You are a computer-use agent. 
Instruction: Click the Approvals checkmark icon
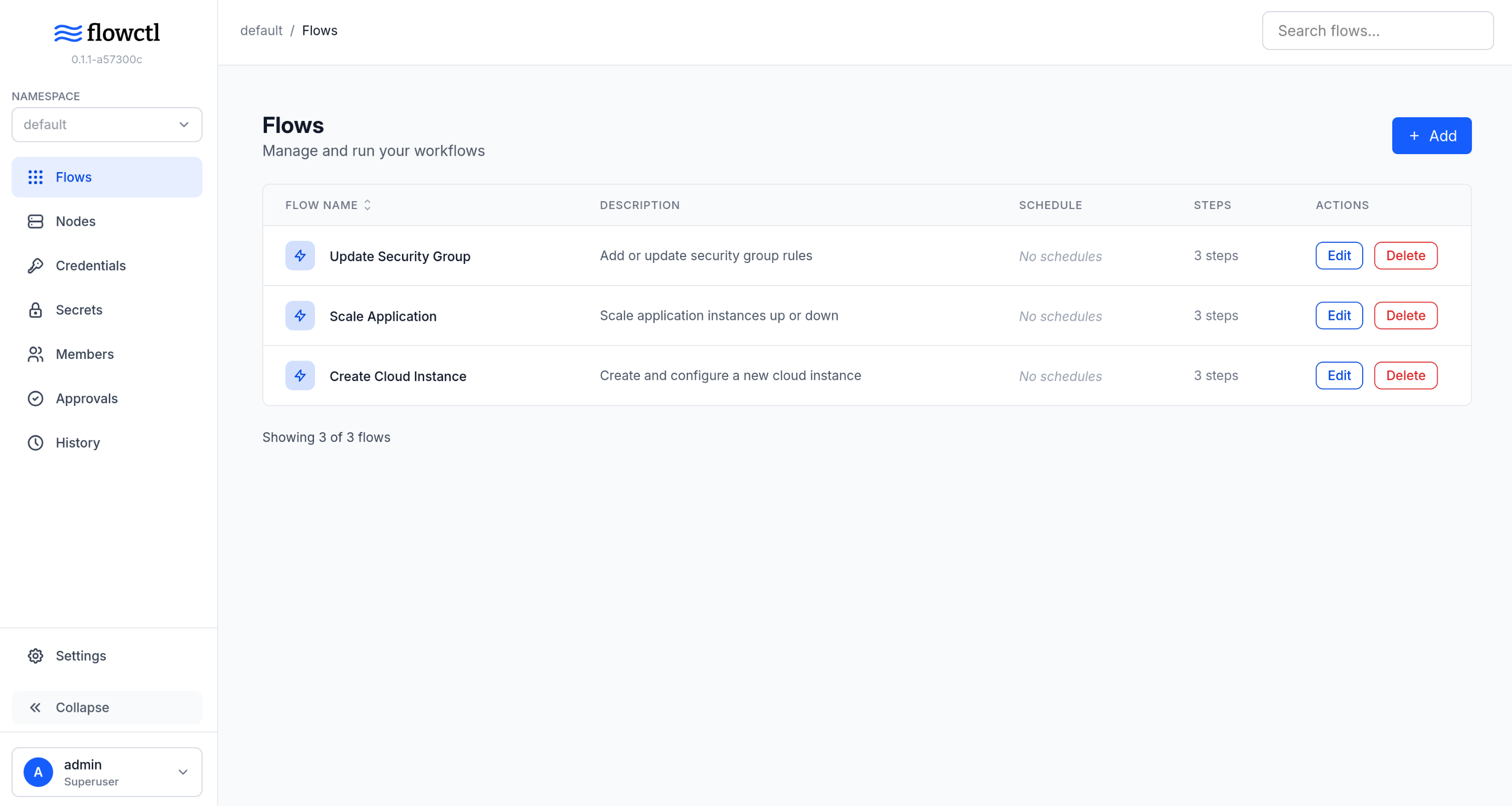pyautogui.click(x=36, y=399)
